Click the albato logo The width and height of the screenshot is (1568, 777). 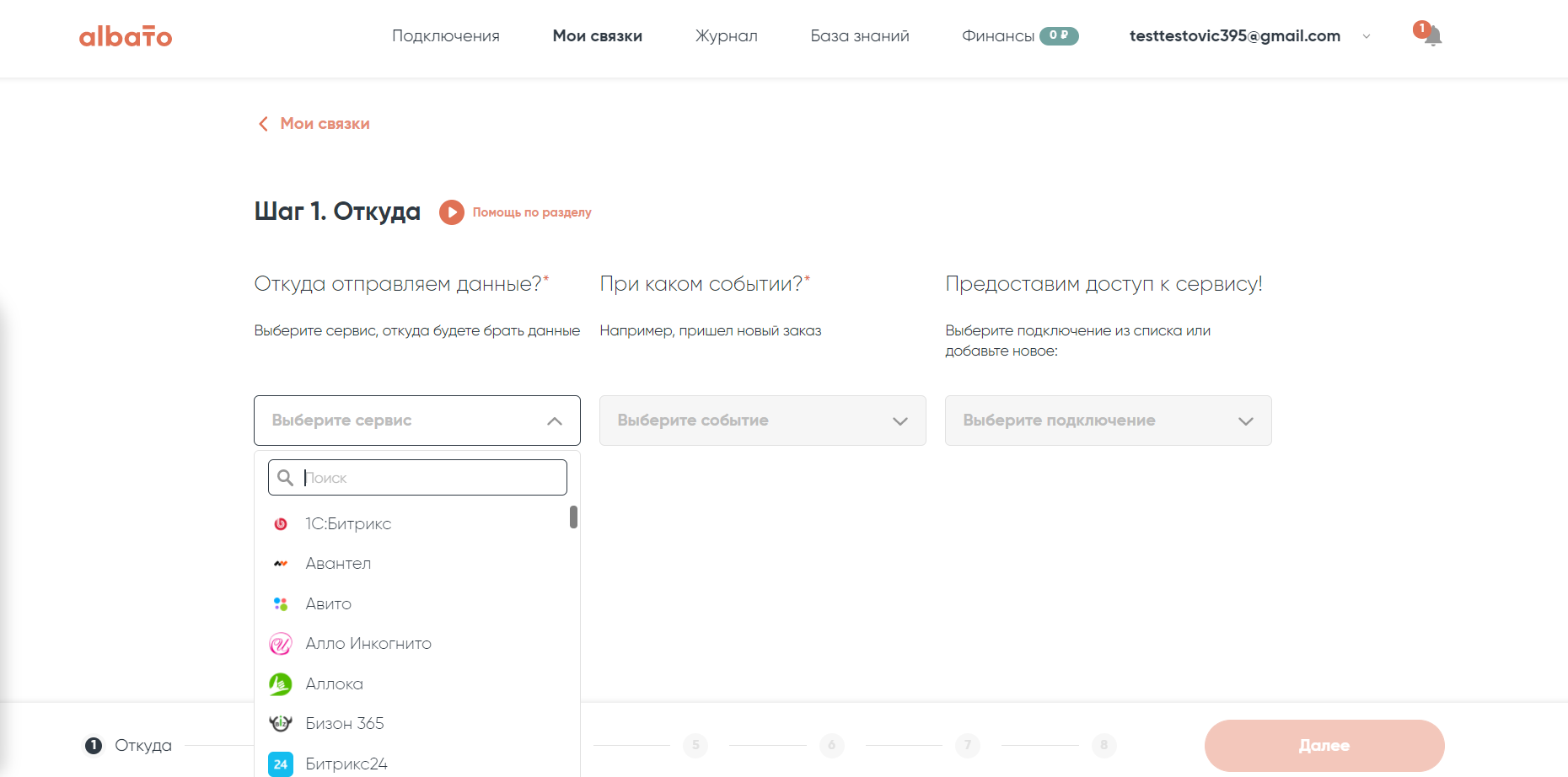pyautogui.click(x=126, y=36)
